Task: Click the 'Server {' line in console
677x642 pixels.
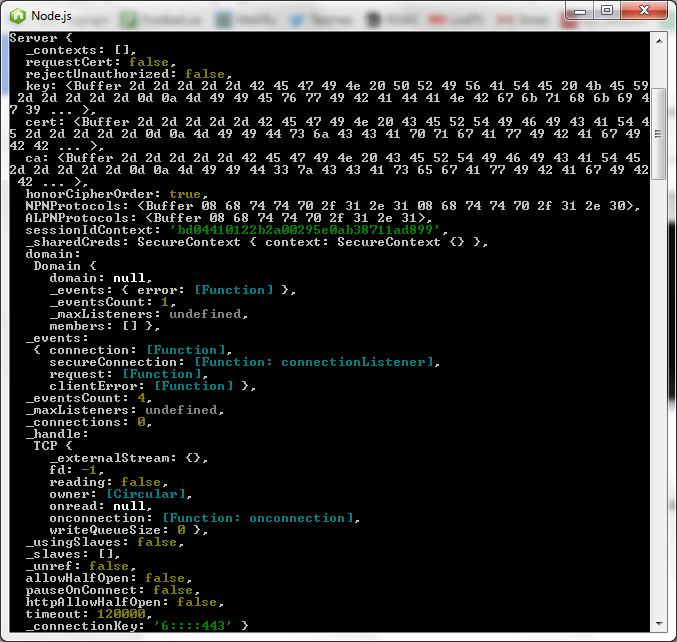Action: pos(37,37)
